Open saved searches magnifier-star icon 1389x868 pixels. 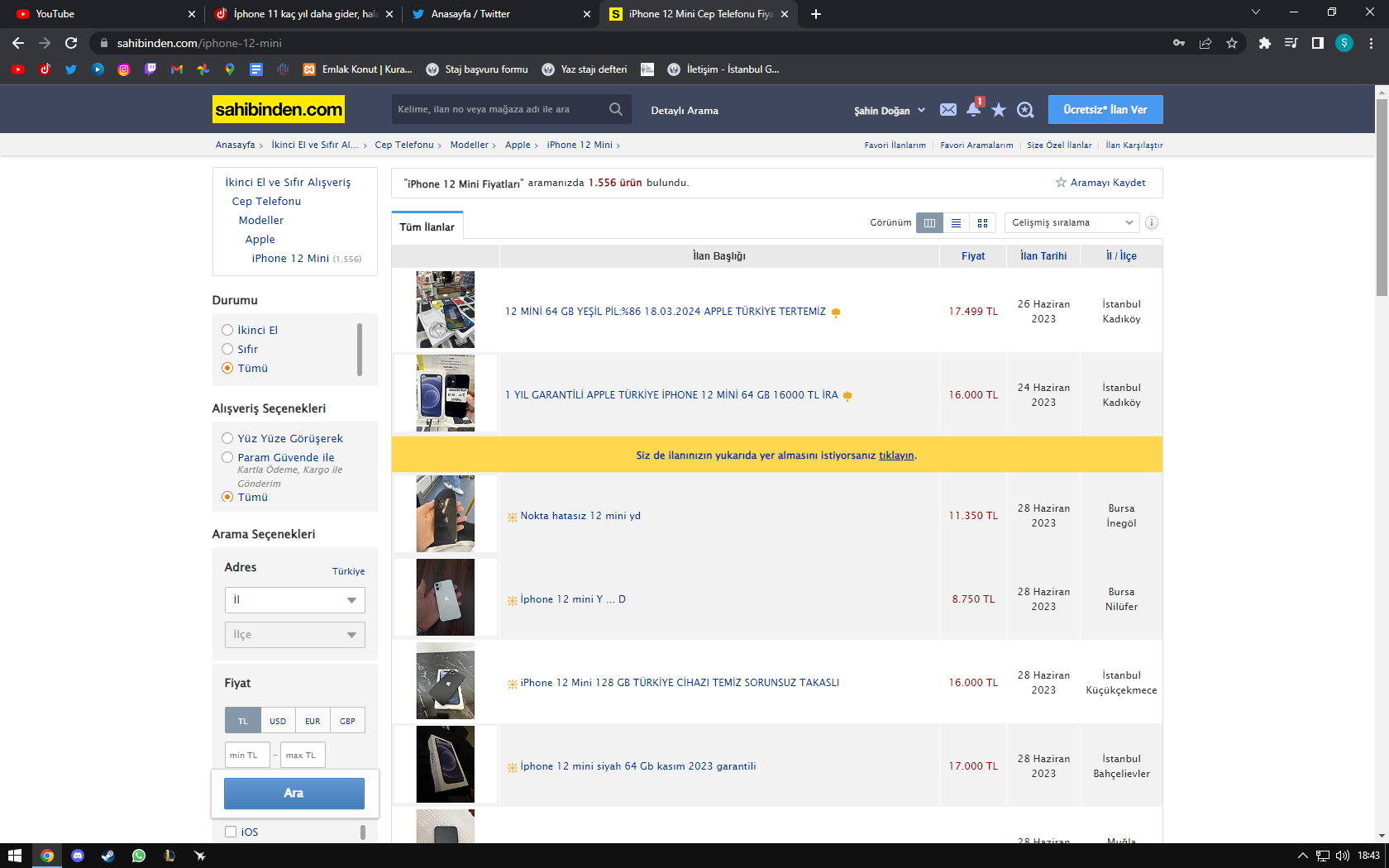(x=1025, y=110)
